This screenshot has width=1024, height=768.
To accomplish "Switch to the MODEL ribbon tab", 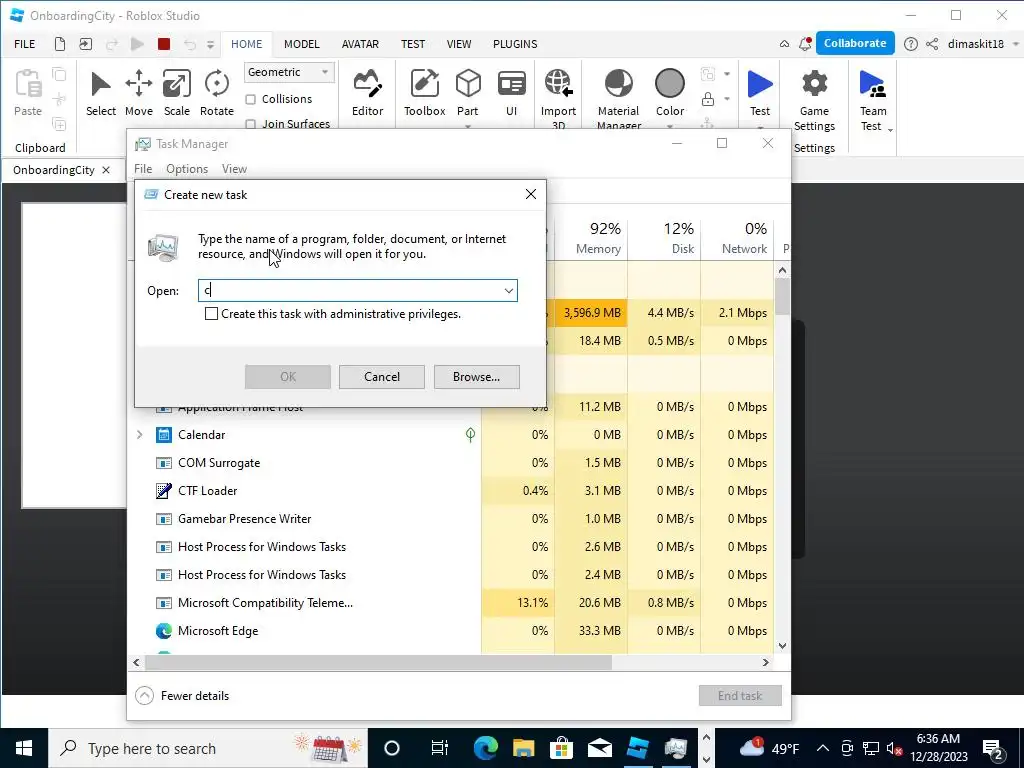I will [x=302, y=44].
